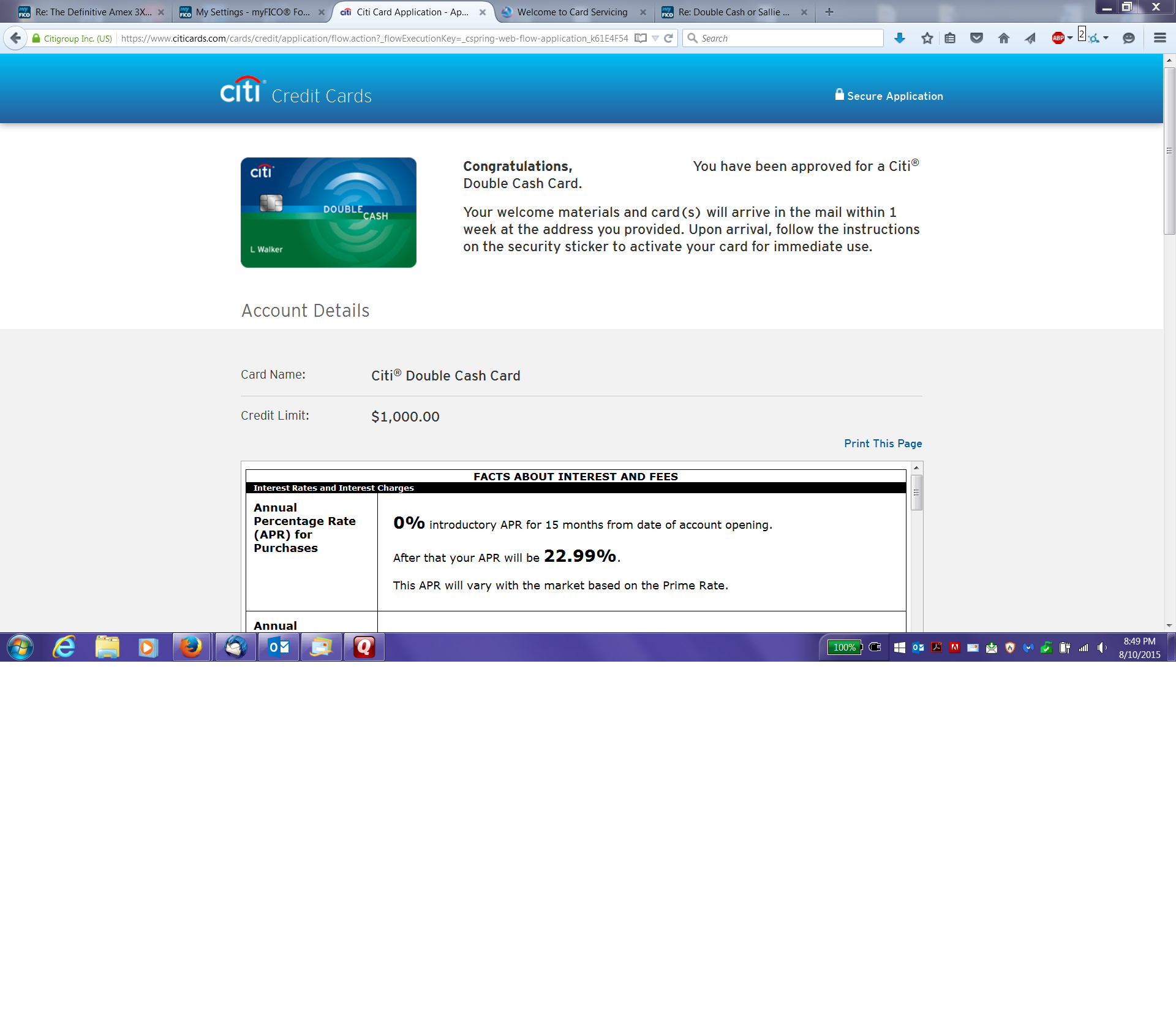Click the Windows logo tray icon
Viewport: 1176px width, 1017px height.
[900, 648]
